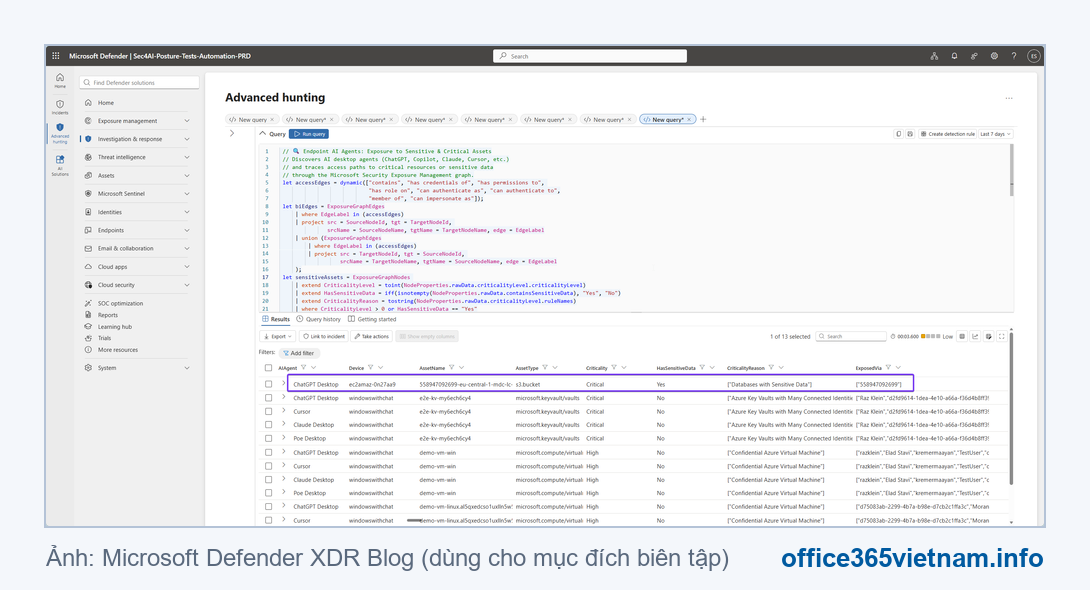Click Create detection rule
This screenshot has height=590, width=1090.
[x=947, y=134]
